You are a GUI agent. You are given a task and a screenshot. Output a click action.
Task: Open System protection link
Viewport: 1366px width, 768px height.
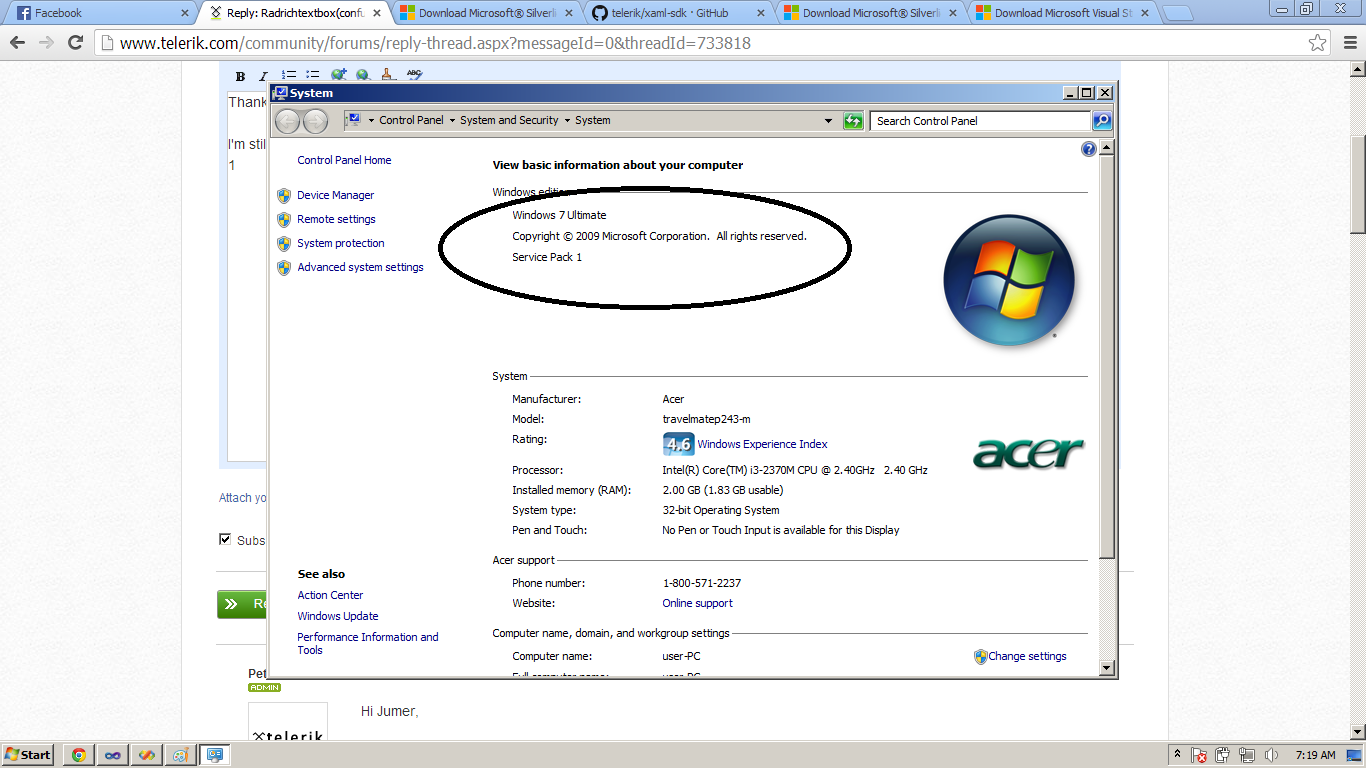tap(340, 243)
